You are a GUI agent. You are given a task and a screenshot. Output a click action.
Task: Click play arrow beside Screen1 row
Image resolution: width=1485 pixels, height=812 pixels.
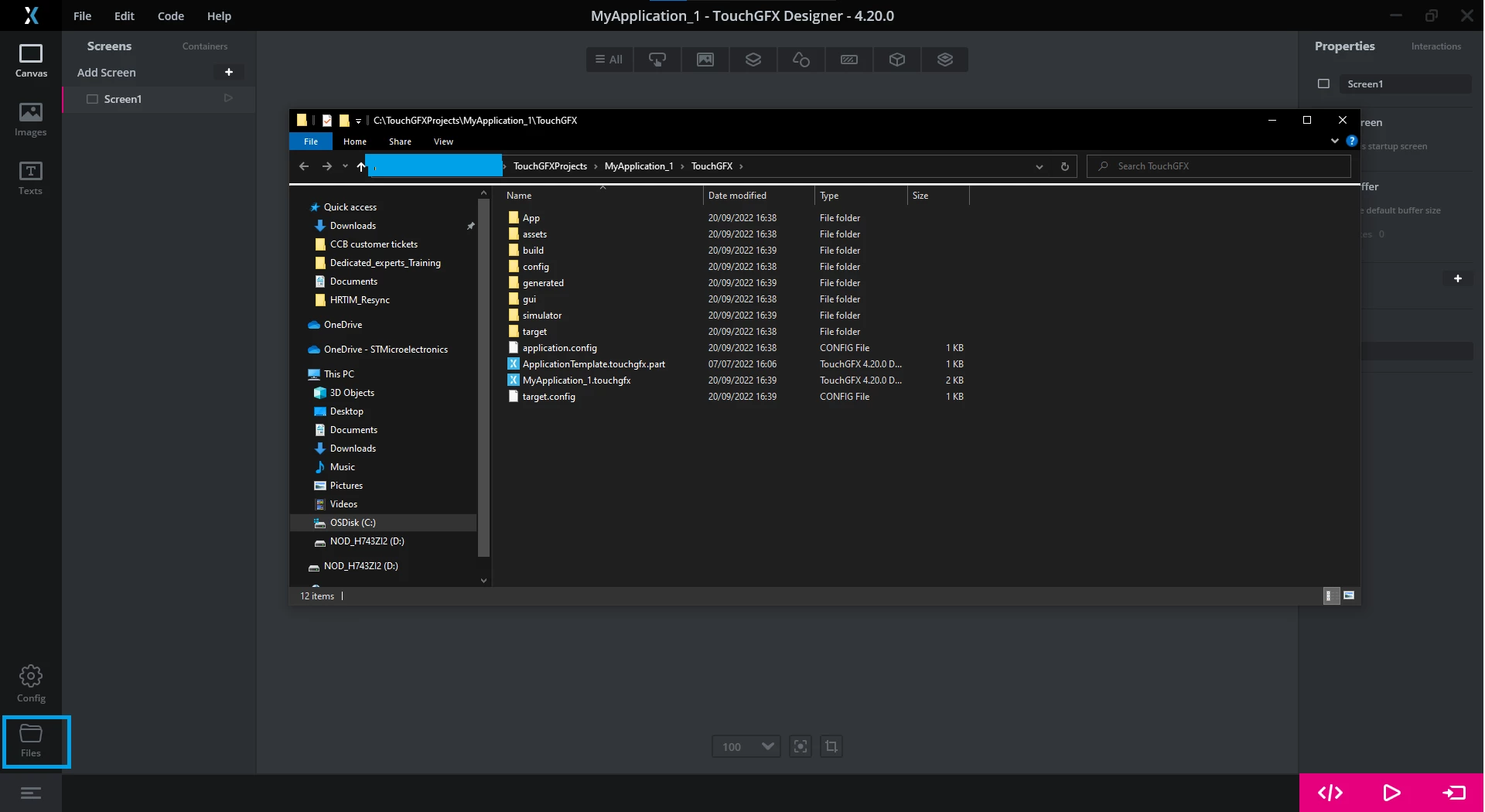pos(228,98)
